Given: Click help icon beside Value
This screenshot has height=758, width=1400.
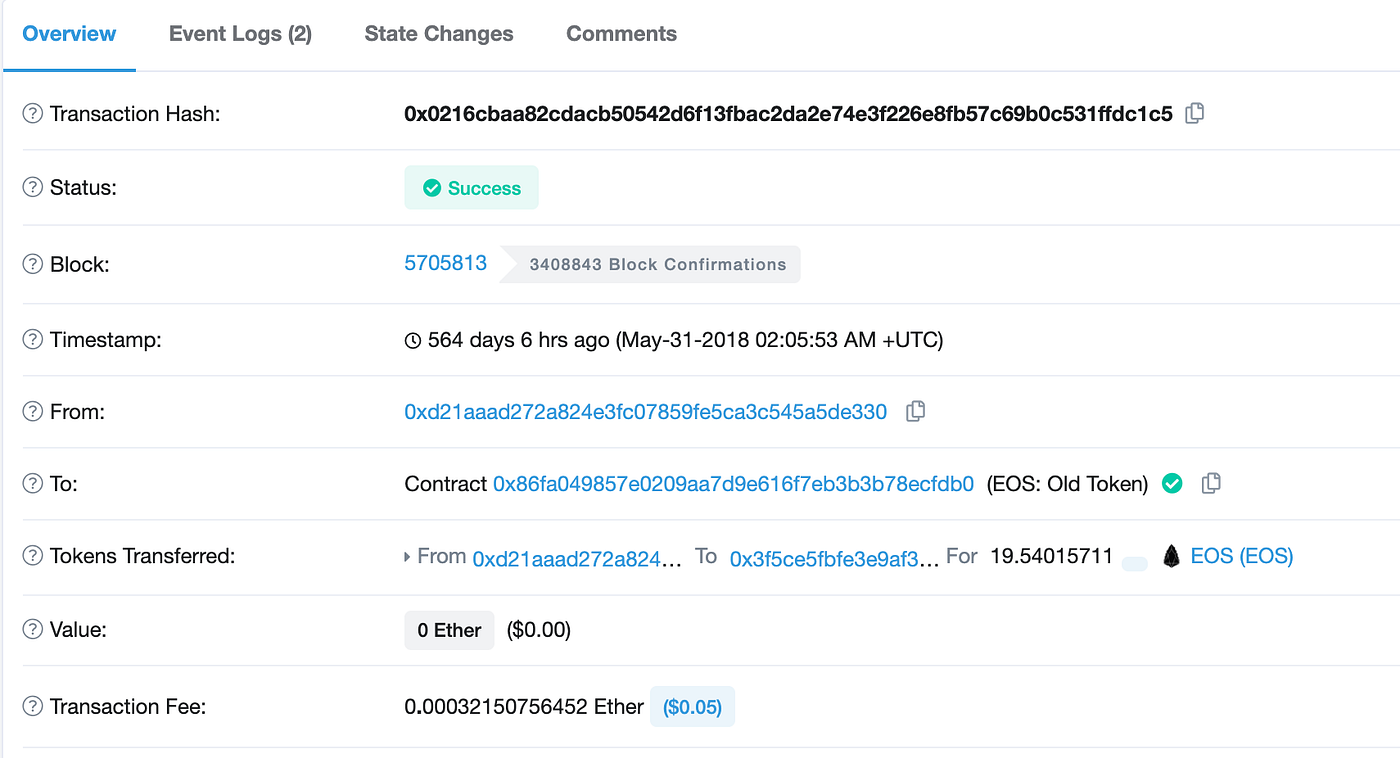Looking at the screenshot, I should (x=33, y=630).
